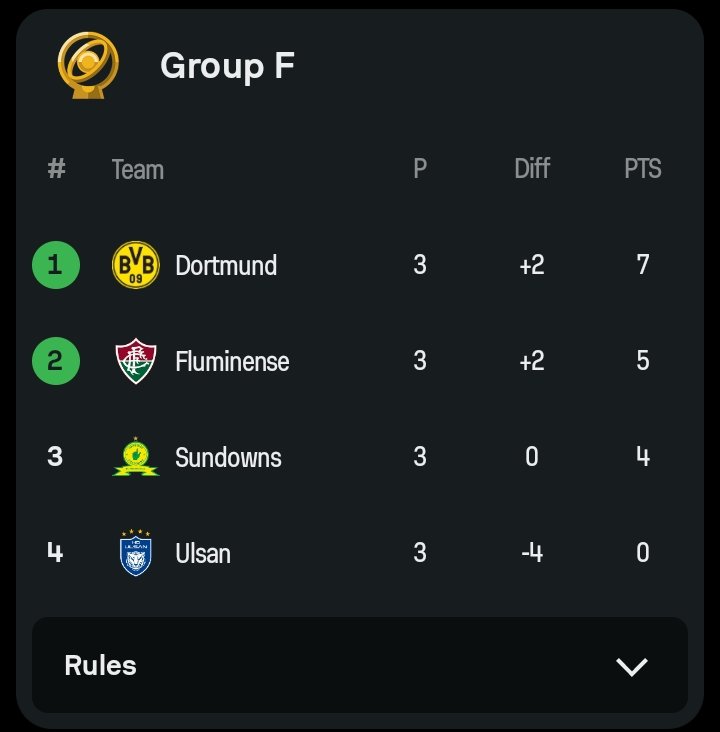Click the P matches played header
Screen dimensions: 720x732
420,169
